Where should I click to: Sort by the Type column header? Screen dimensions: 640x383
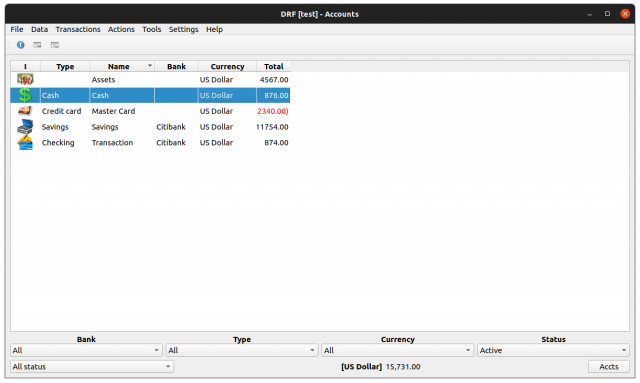coord(65,67)
